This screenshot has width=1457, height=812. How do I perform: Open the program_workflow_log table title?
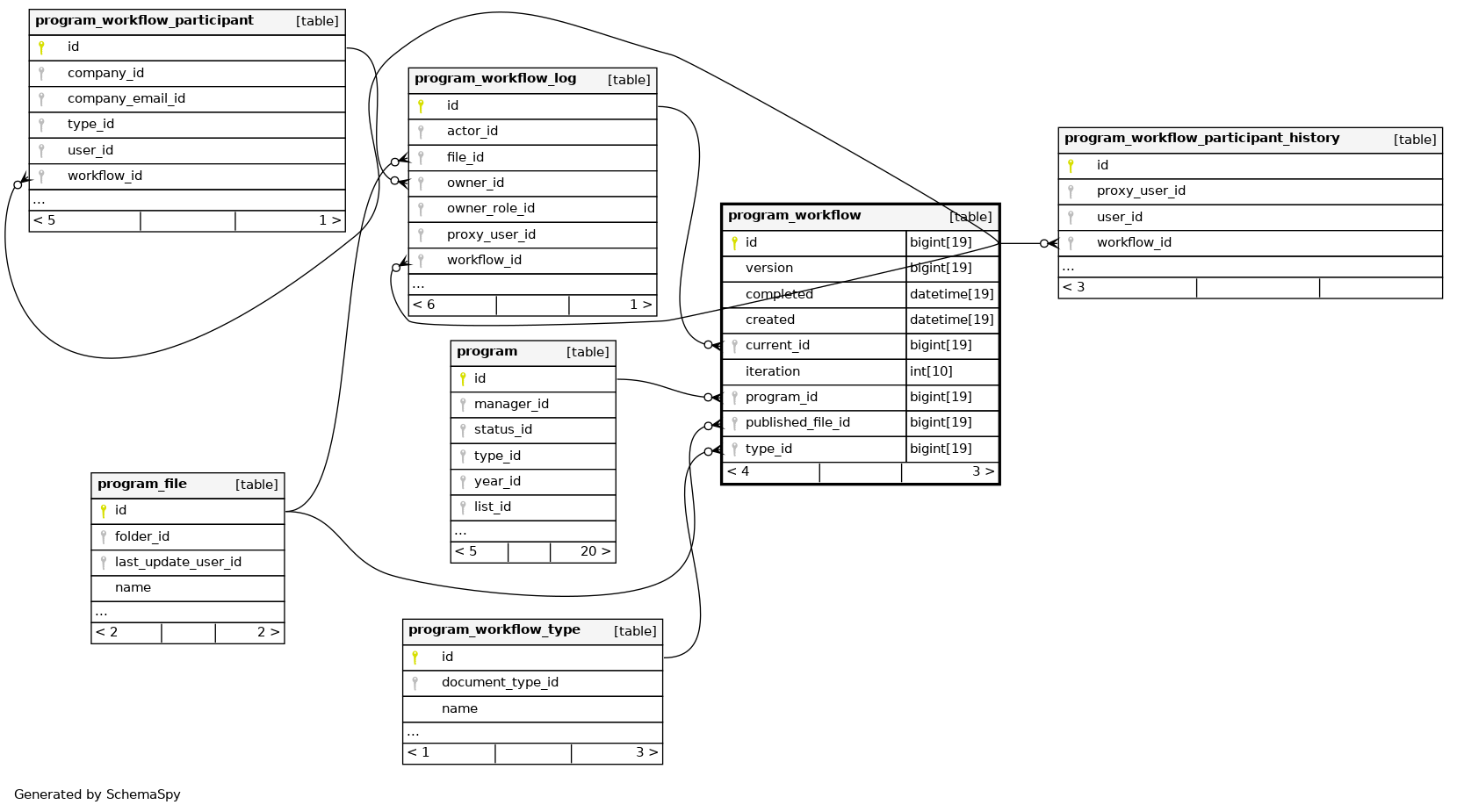(495, 79)
